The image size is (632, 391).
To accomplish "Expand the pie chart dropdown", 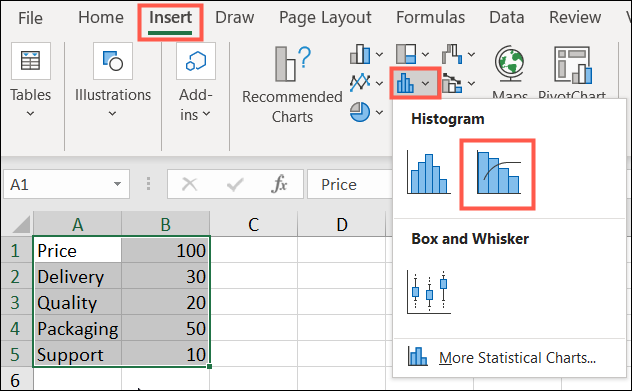I will [x=379, y=112].
